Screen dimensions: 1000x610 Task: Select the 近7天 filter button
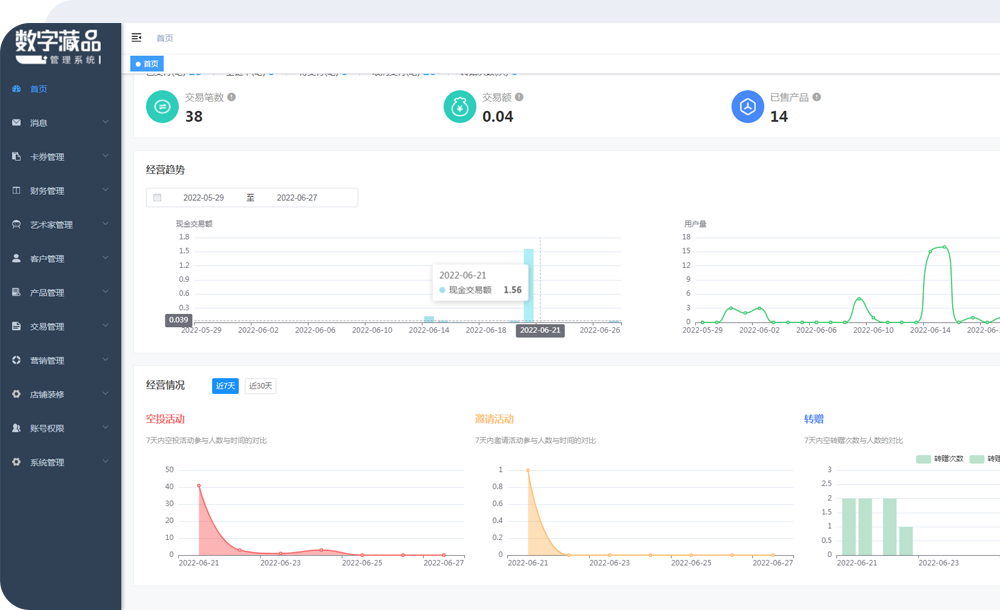[225, 386]
